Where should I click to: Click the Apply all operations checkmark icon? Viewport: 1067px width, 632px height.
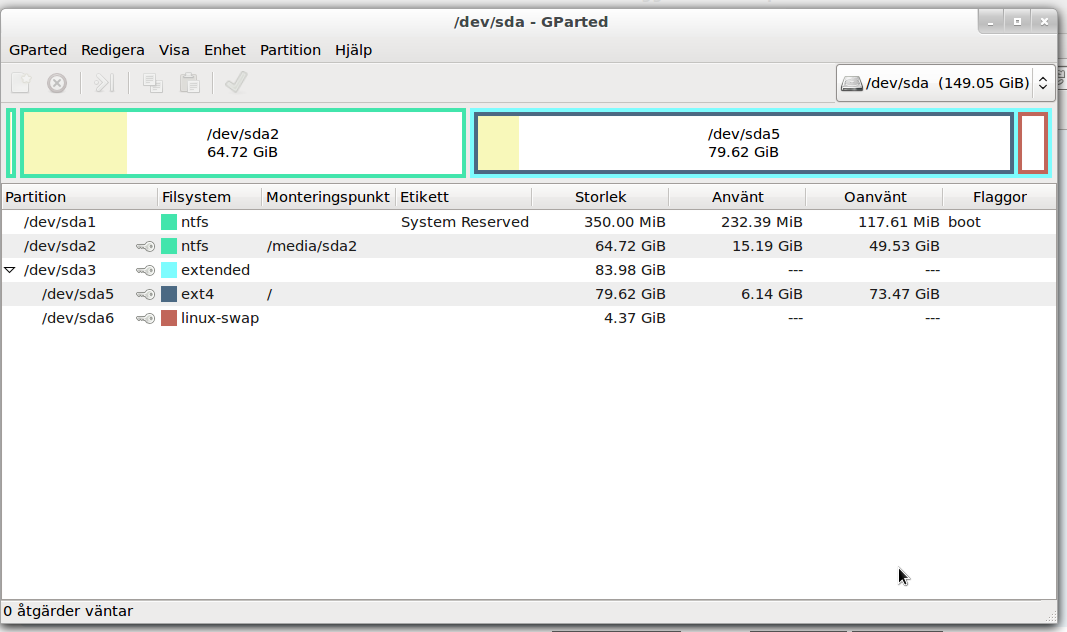tap(235, 83)
